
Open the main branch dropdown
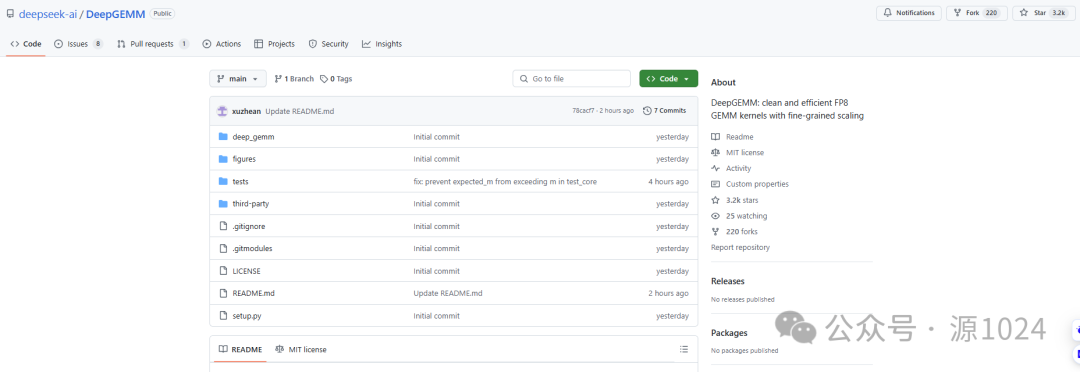tap(238, 79)
